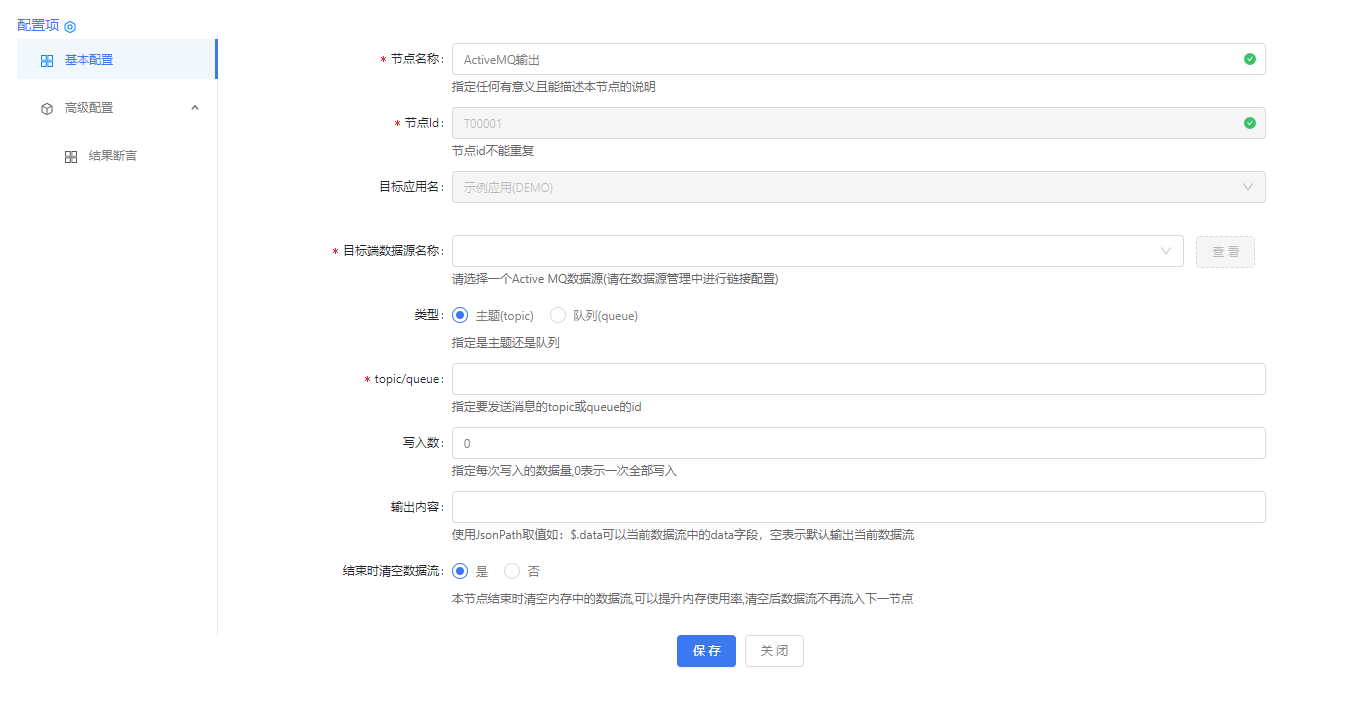This screenshot has height=703, width=1370.
Task: Select the 队列(queue) radio button
Action: (x=558, y=315)
